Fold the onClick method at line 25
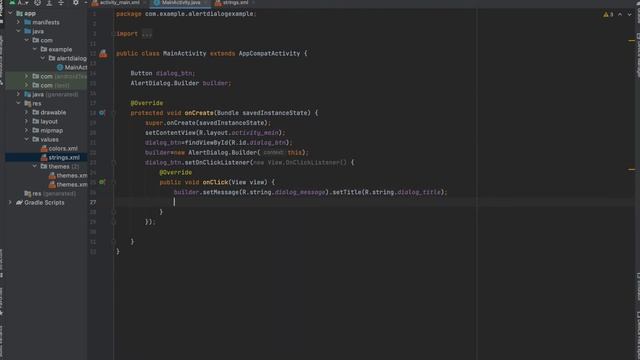The width and height of the screenshot is (640, 360). pyautogui.click(x=114, y=182)
